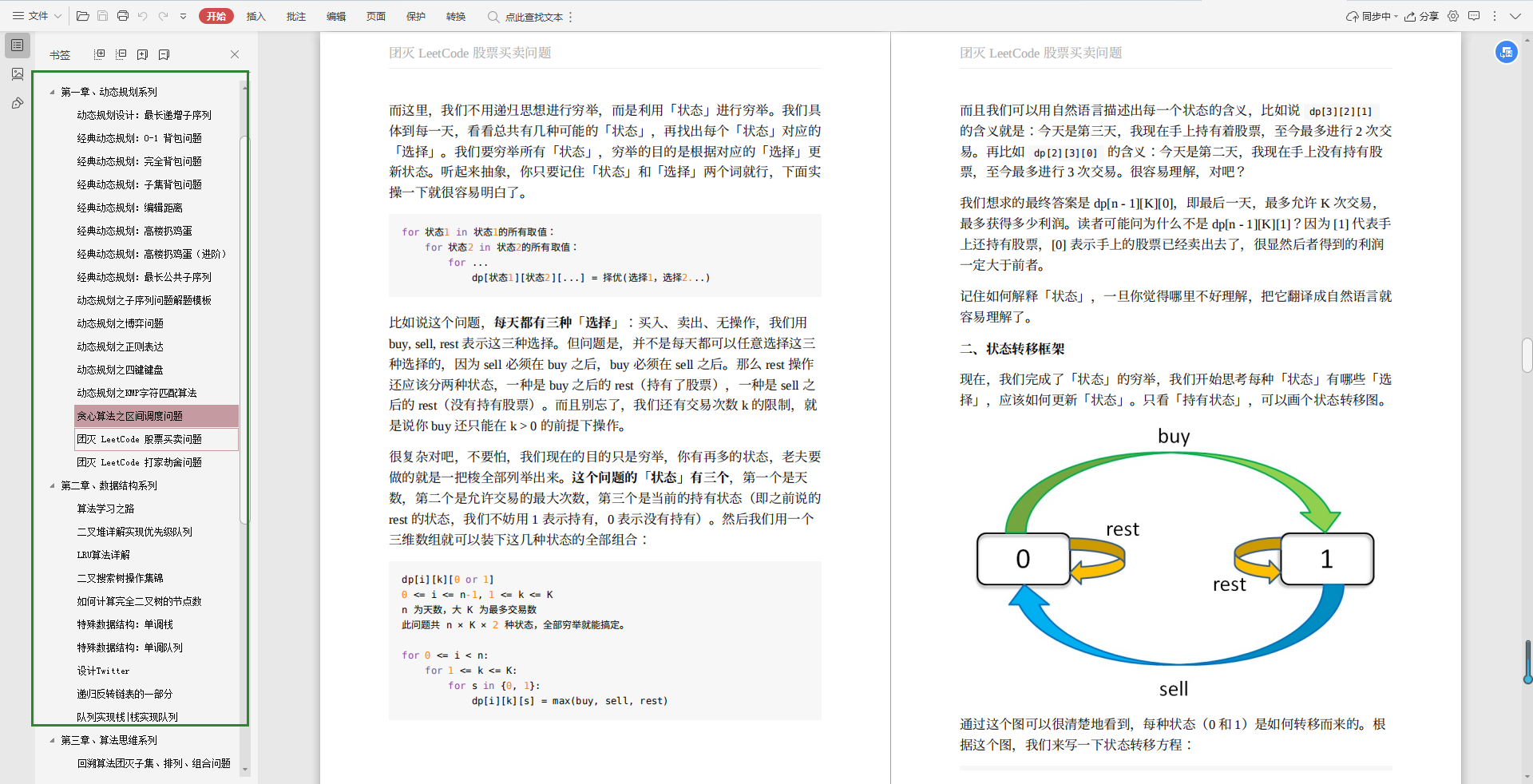This screenshot has width=1533, height=784.
Task: Select bookmark 经典动态规划:子集背包问题
Action: pyautogui.click(x=139, y=184)
